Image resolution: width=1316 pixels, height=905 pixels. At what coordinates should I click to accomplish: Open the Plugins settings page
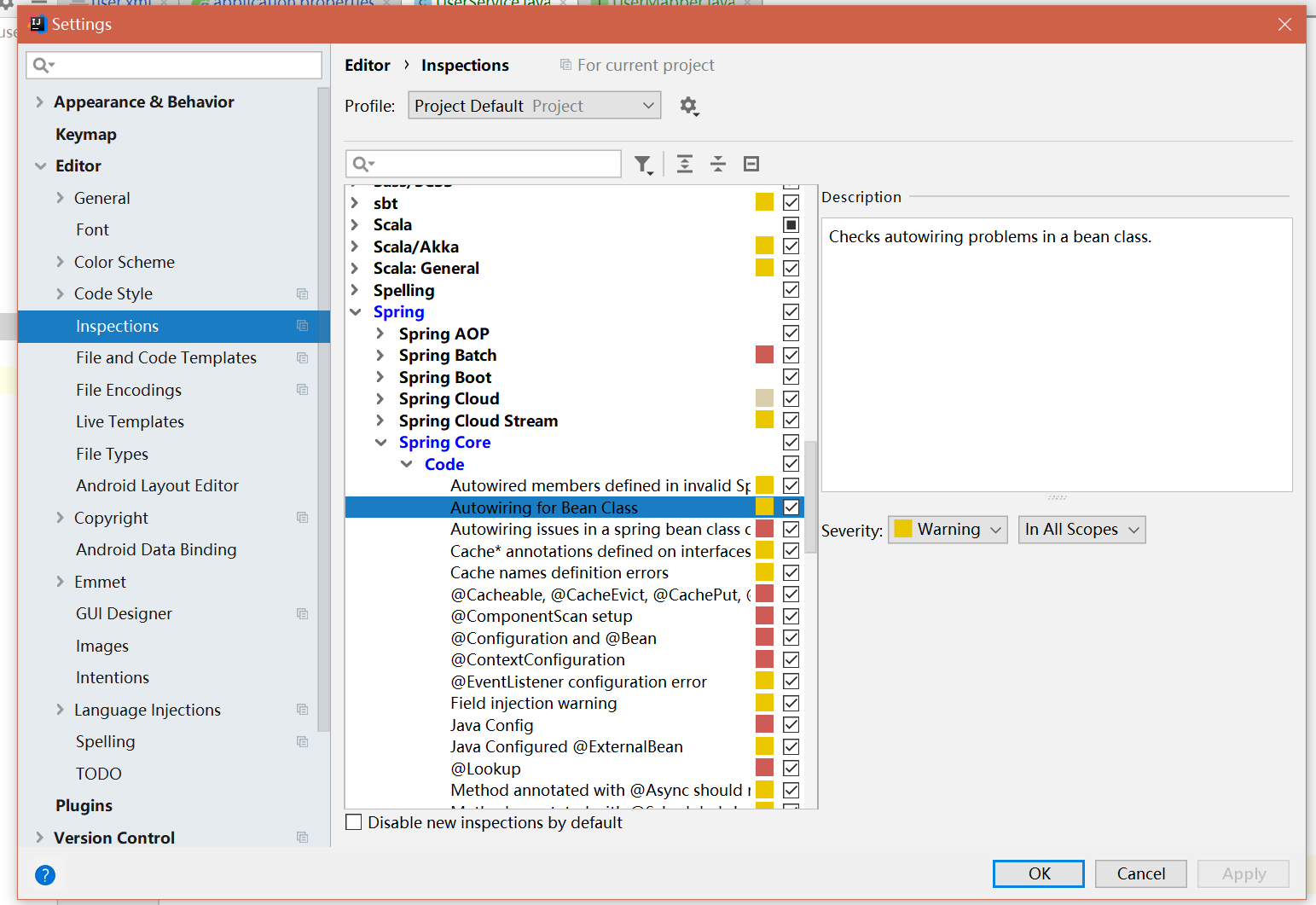(84, 805)
